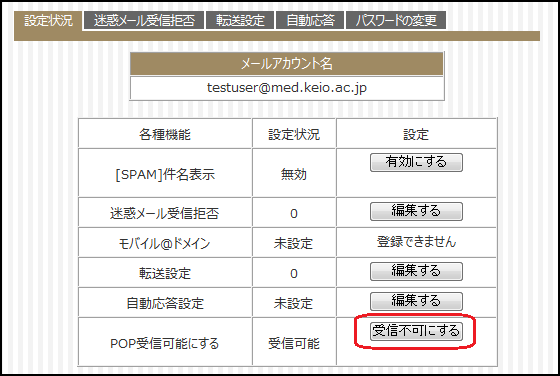The image size is (560, 376).
Task: Click the POP受信可能にする row label
Action: pyautogui.click(x=164, y=343)
